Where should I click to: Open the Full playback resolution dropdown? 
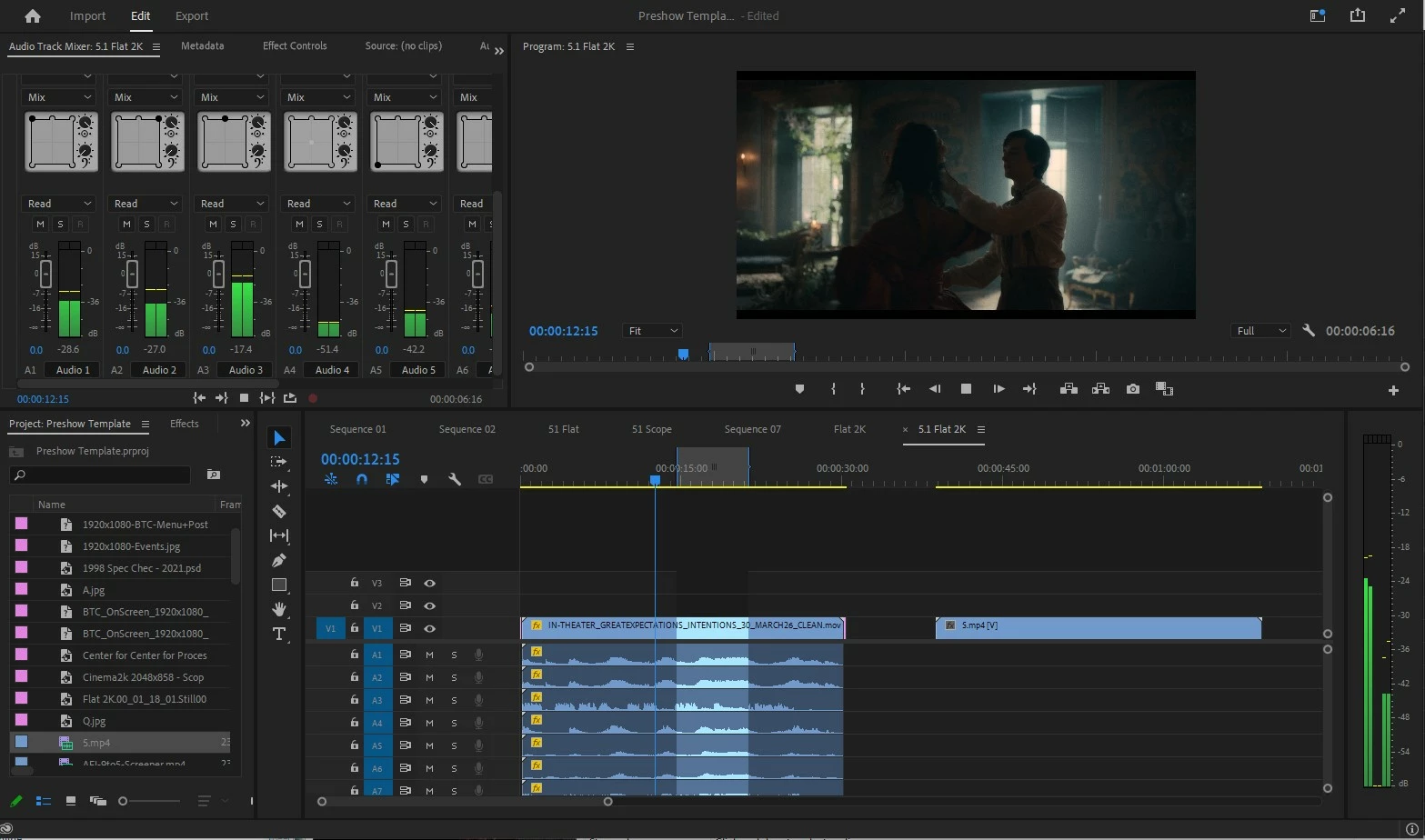1259,331
